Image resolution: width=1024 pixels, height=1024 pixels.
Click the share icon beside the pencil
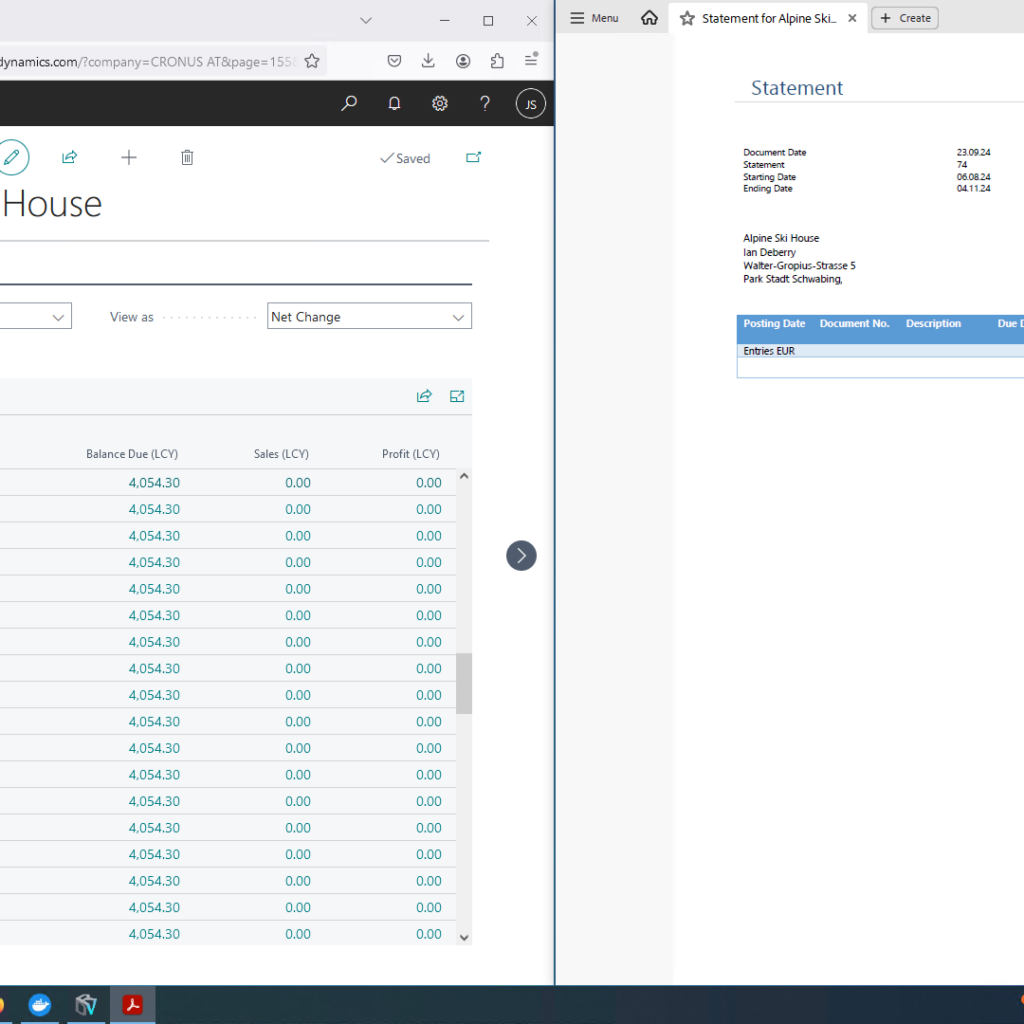70,157
